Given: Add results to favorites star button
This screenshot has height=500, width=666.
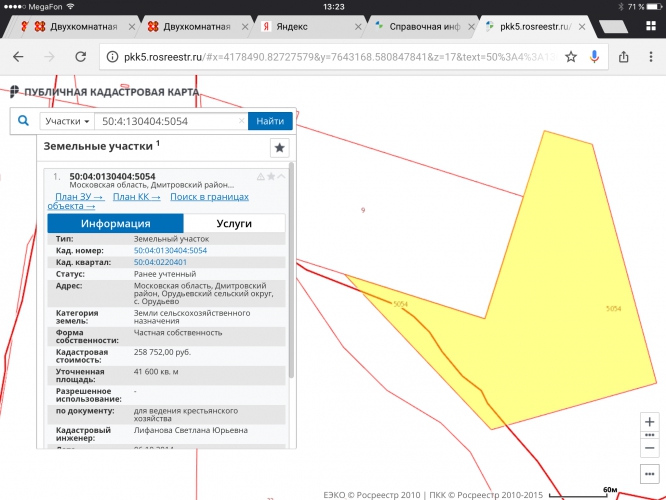Looking at the screenshot, I should (x=279, y=148).
